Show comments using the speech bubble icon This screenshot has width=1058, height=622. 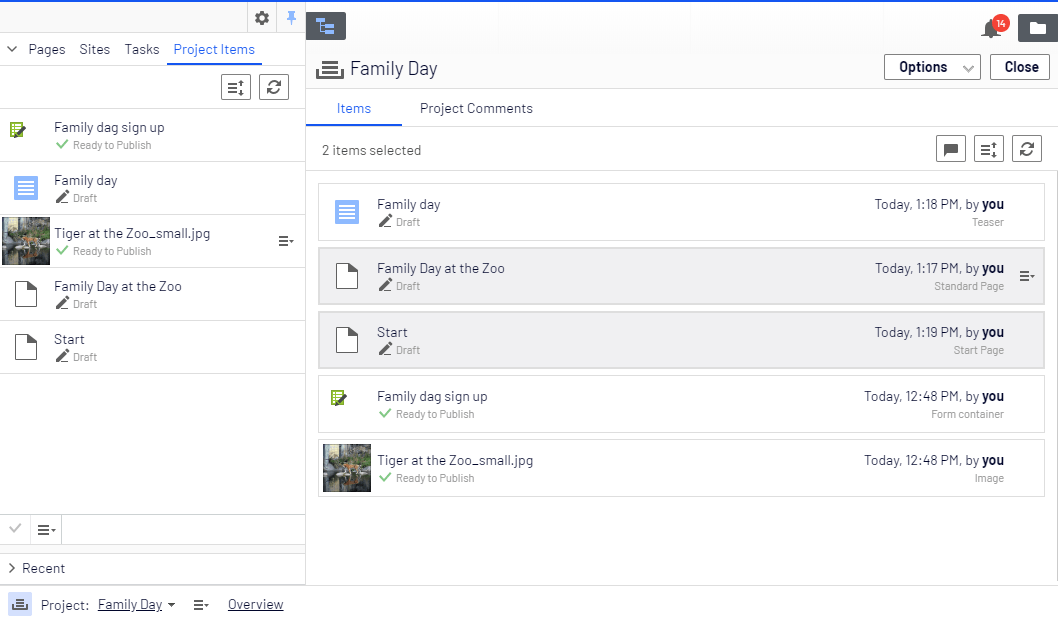coord(951,150)
